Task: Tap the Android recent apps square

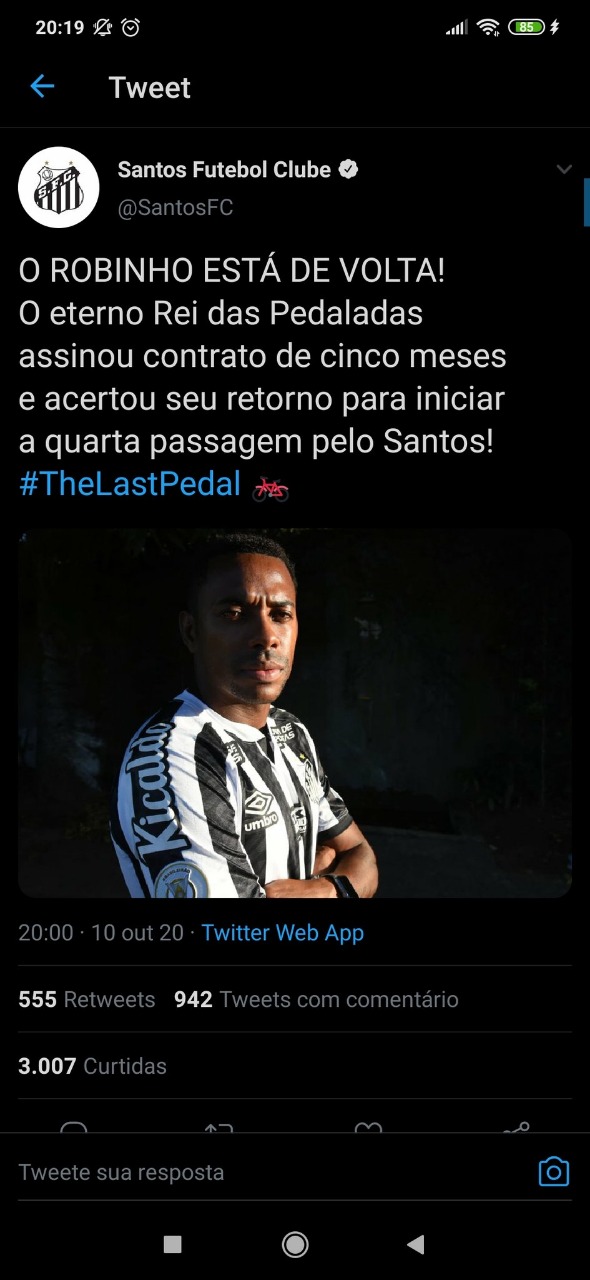Action: click(172, 1244)
